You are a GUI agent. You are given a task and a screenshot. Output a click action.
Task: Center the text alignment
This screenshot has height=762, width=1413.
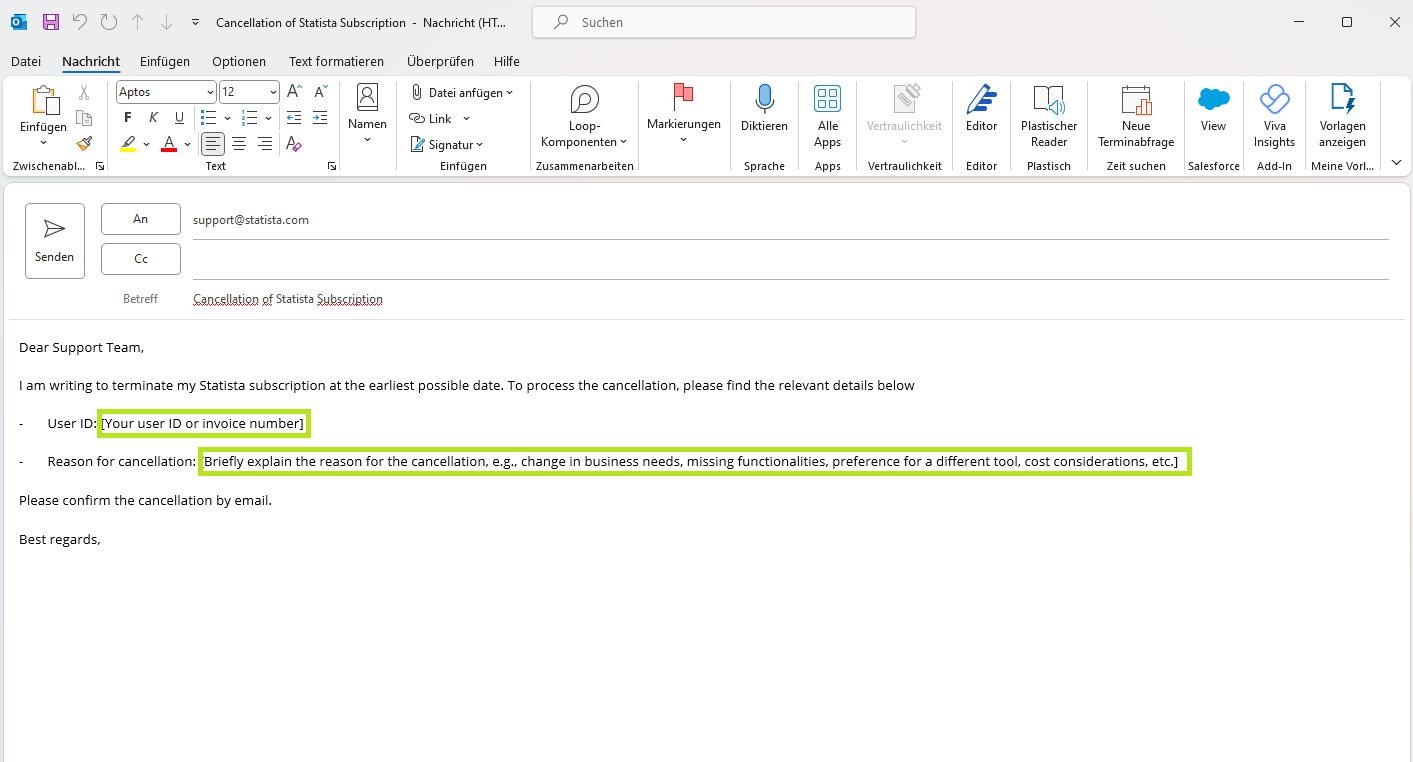click(239, 144)
